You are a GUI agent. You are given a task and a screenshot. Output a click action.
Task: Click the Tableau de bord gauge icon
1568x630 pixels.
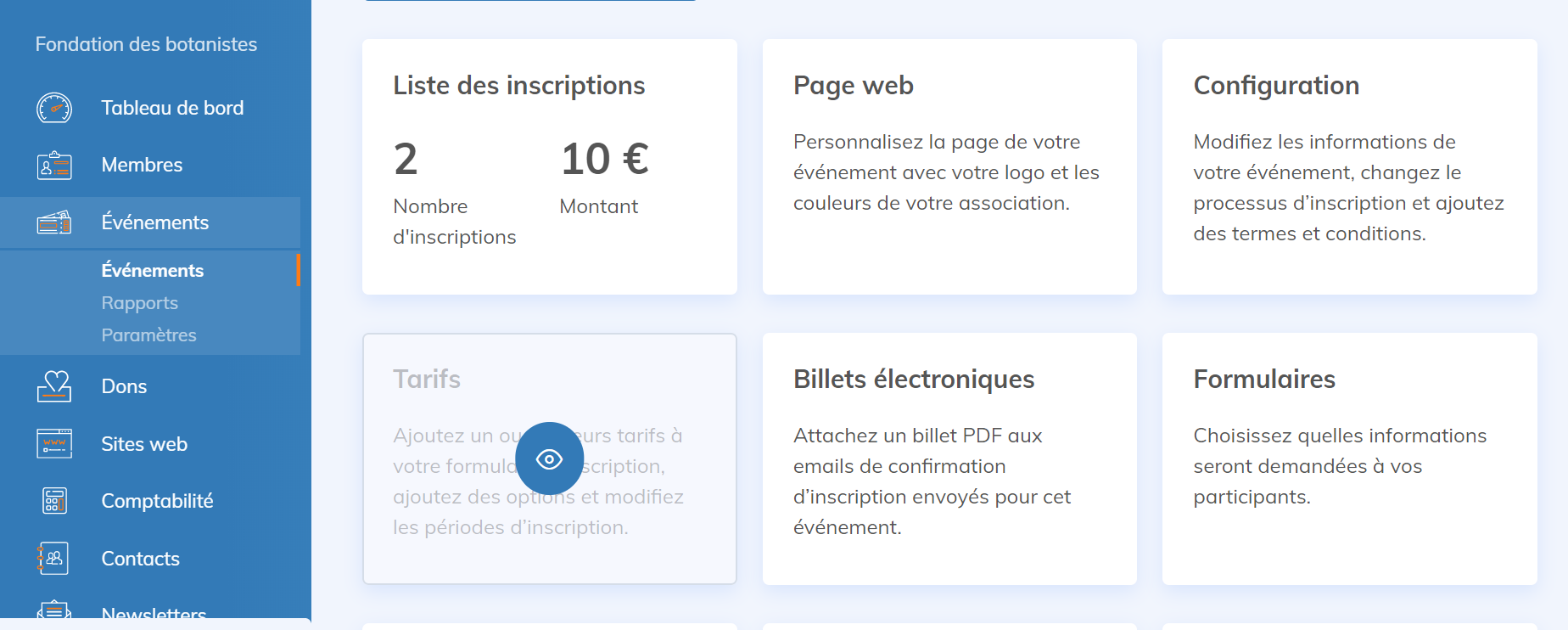click(x=54, y=108)
